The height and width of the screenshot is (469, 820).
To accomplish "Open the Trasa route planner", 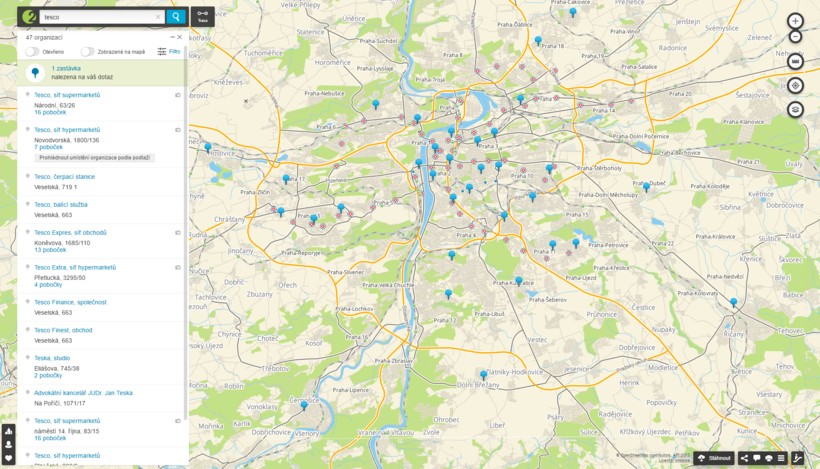I will click(202, 17).
